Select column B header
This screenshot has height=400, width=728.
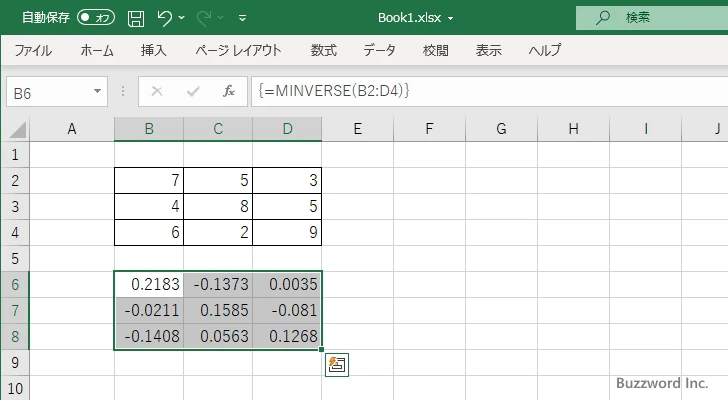click(149, 129)
